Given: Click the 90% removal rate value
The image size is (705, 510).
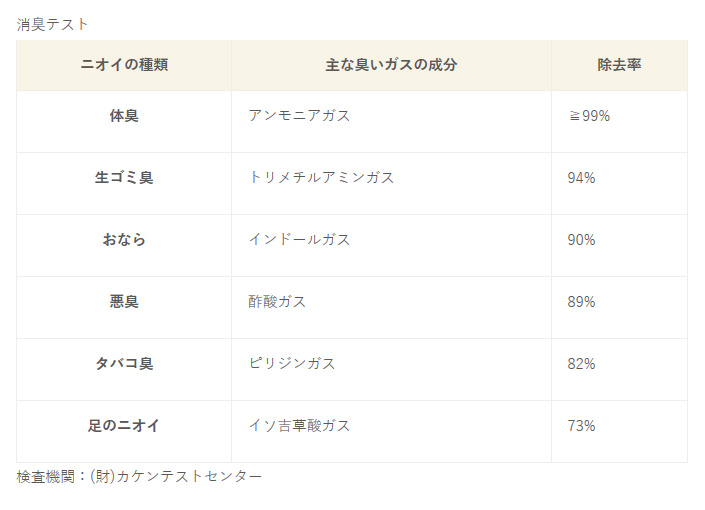Looking at the screenshot, I should (581, 240).
